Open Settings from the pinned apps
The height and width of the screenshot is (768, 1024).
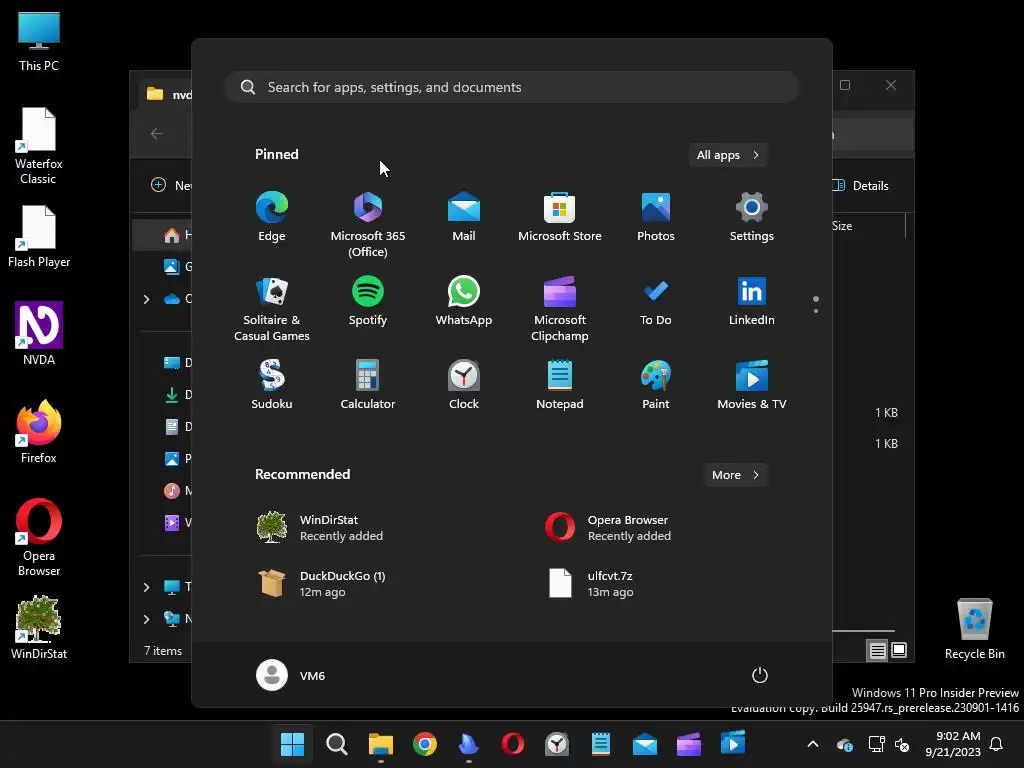pos(752,217)
